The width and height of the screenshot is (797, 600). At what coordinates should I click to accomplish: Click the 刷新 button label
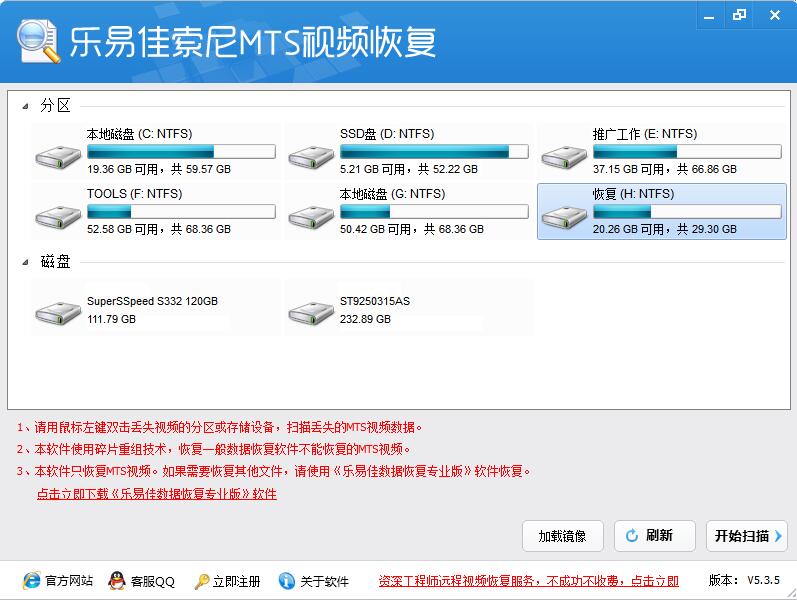659,535
